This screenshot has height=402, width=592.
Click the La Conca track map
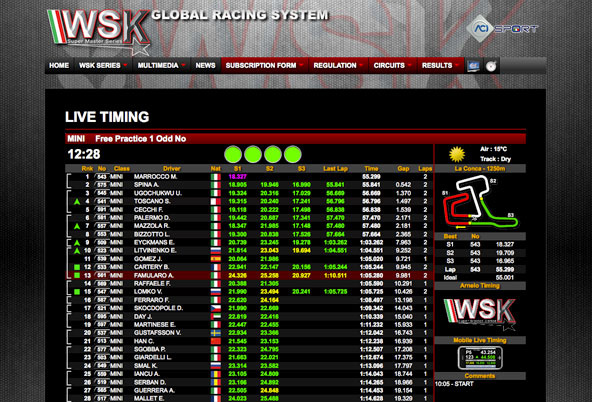point(480,203)
